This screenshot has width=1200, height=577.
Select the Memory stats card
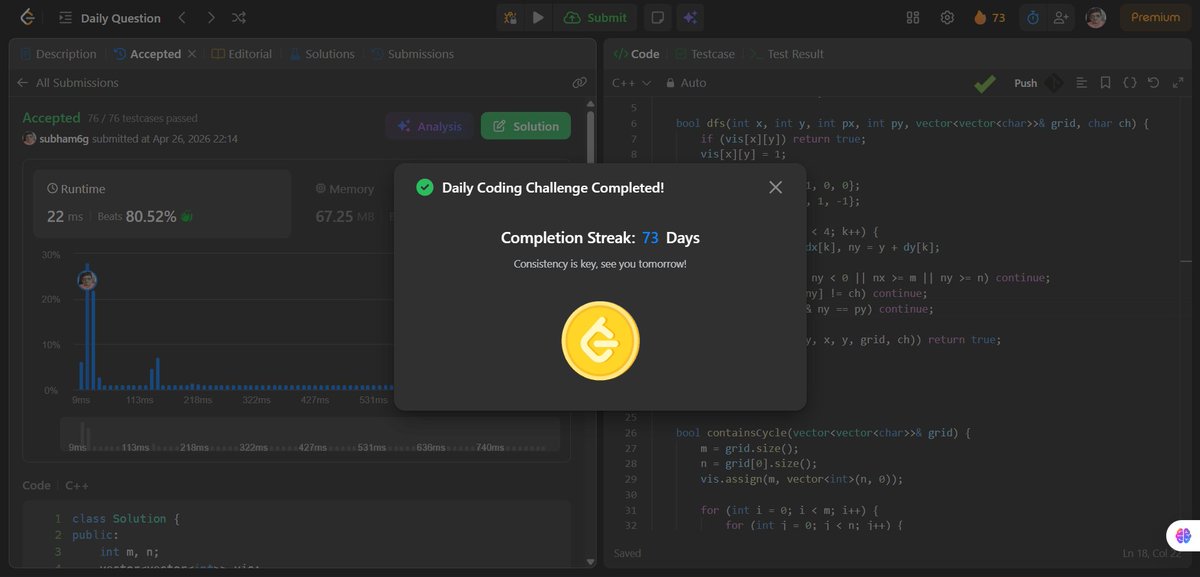click(x=347, y=203)
